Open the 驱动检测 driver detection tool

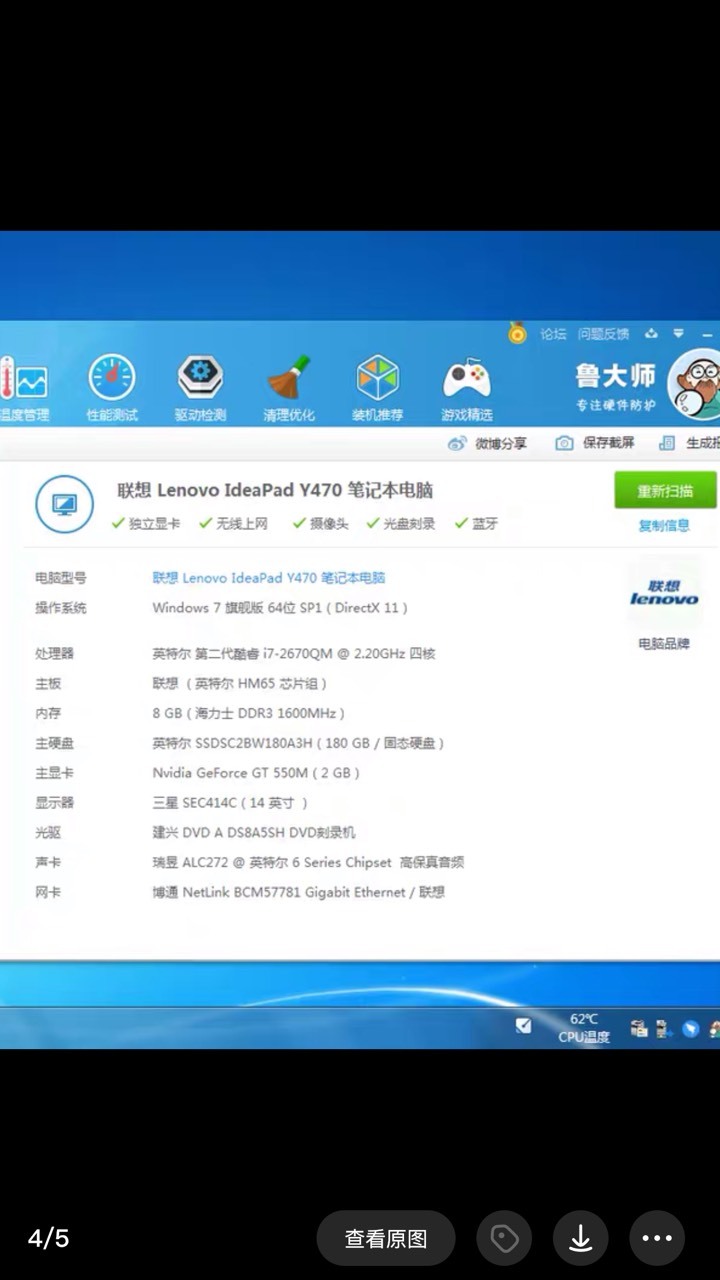(x=200, y=390)
